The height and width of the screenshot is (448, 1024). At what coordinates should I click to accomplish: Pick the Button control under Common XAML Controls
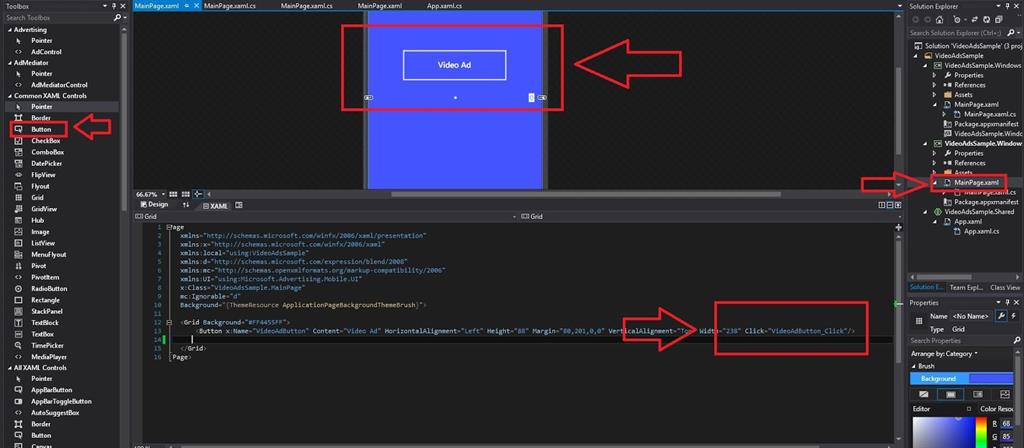pos(40,129)
